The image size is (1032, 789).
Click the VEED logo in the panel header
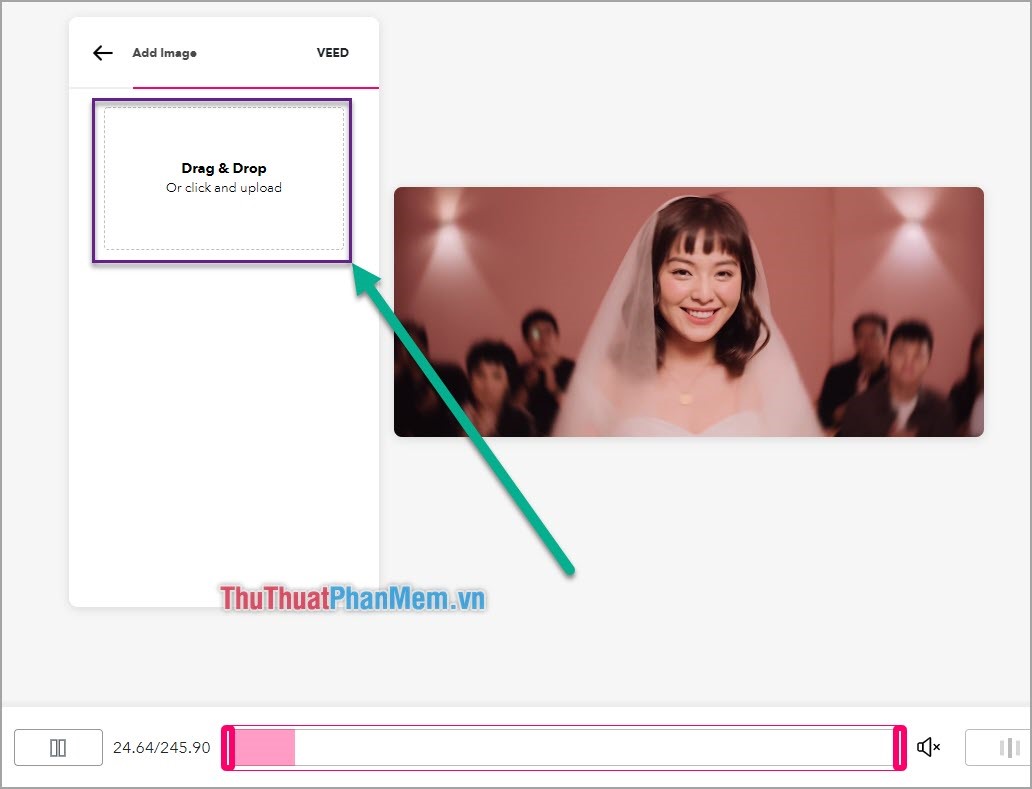(x=332, y=53)
